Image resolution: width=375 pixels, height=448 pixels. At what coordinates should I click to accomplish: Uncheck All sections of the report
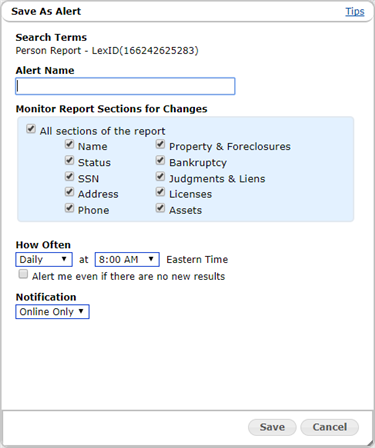[31, 129]
